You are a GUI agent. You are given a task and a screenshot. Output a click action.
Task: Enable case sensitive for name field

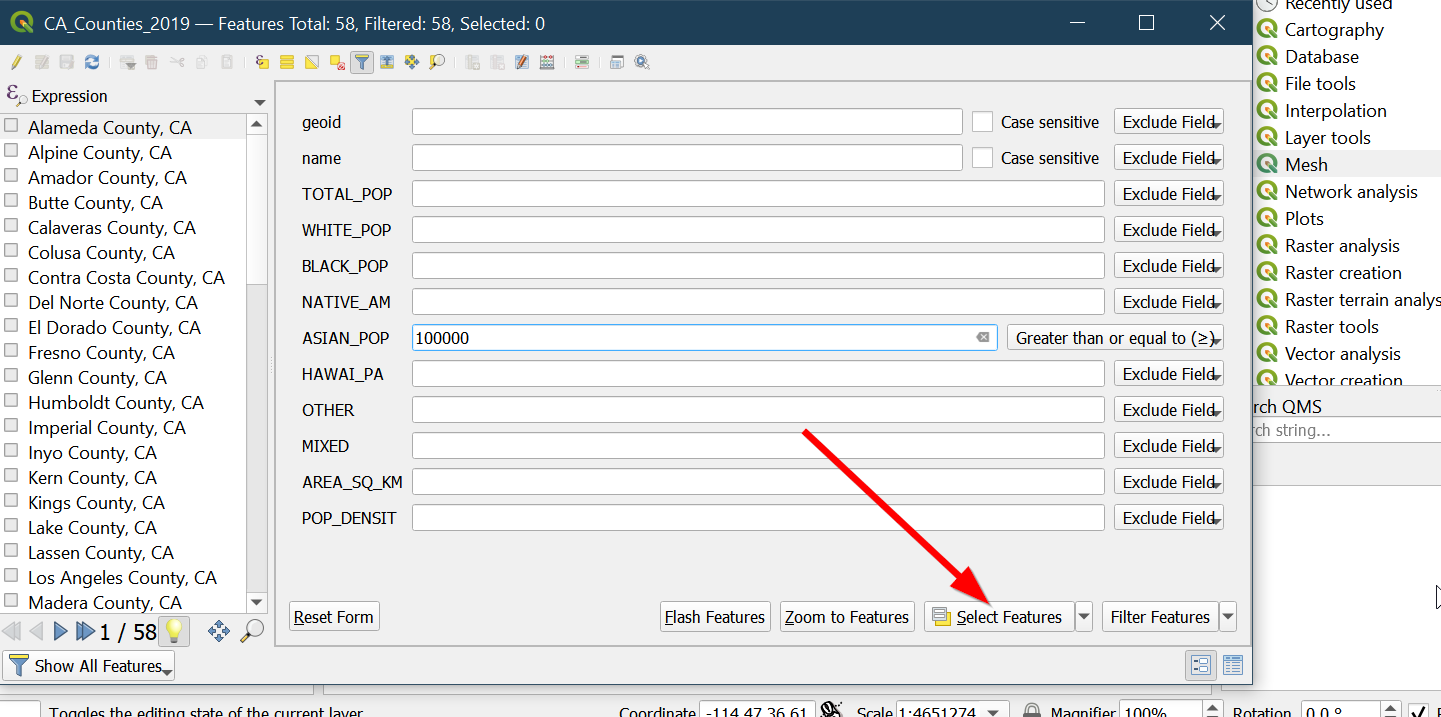[x=983, y=158]
